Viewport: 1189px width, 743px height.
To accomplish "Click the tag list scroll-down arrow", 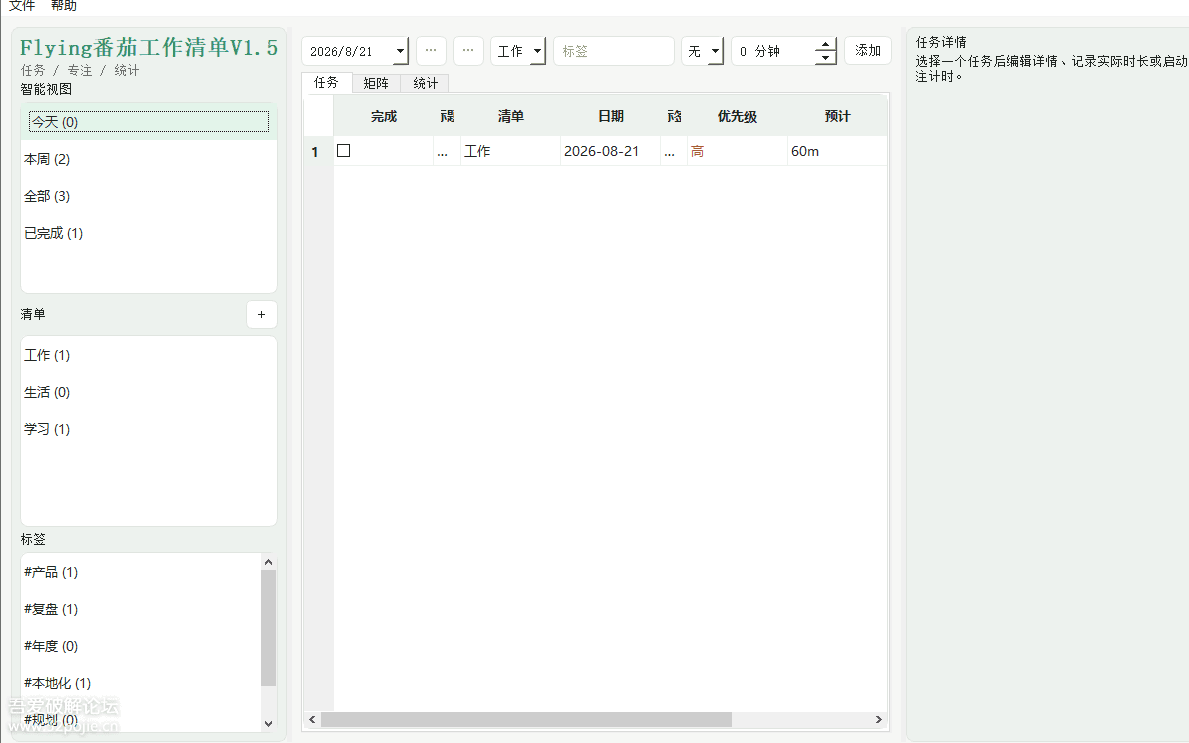I will pos(268,724).
